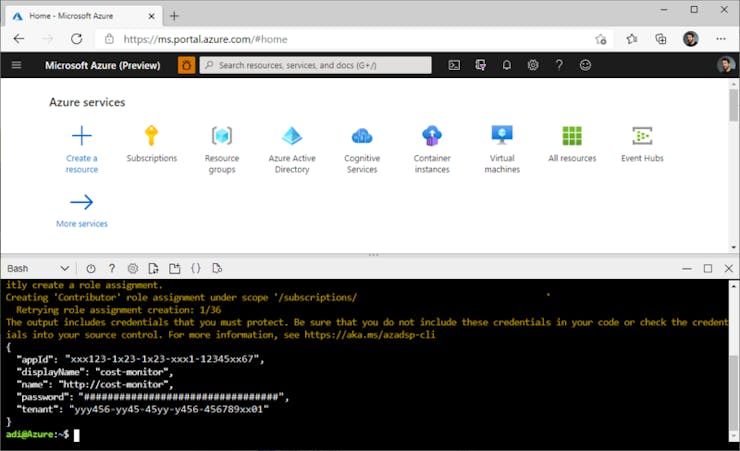Screen dimensions: 740x451
Task: Click the browser address bar URL
Action: point(205,39)
